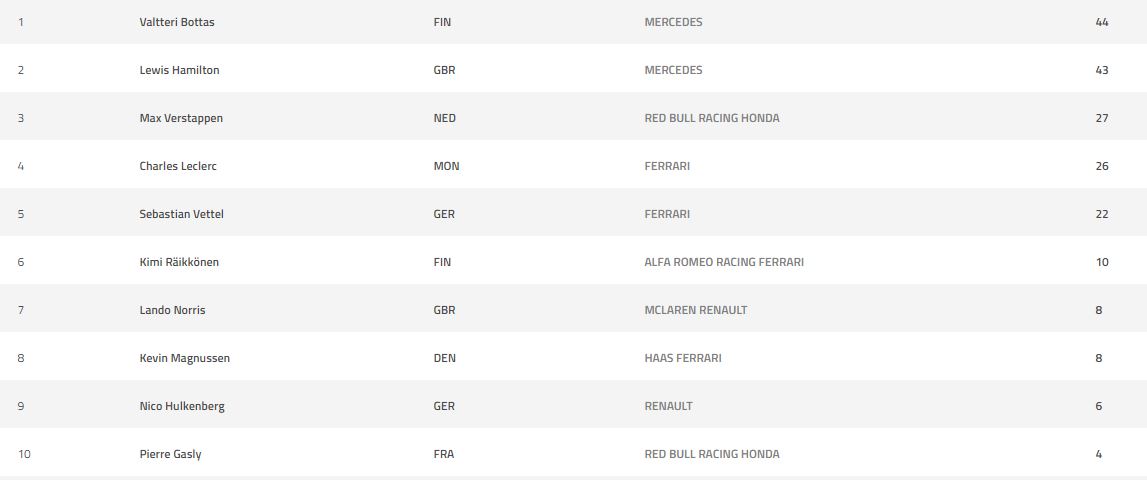Click Bottas's 44 points value
Viewport: 1147px width, 480px height.
click(1102, 22)
